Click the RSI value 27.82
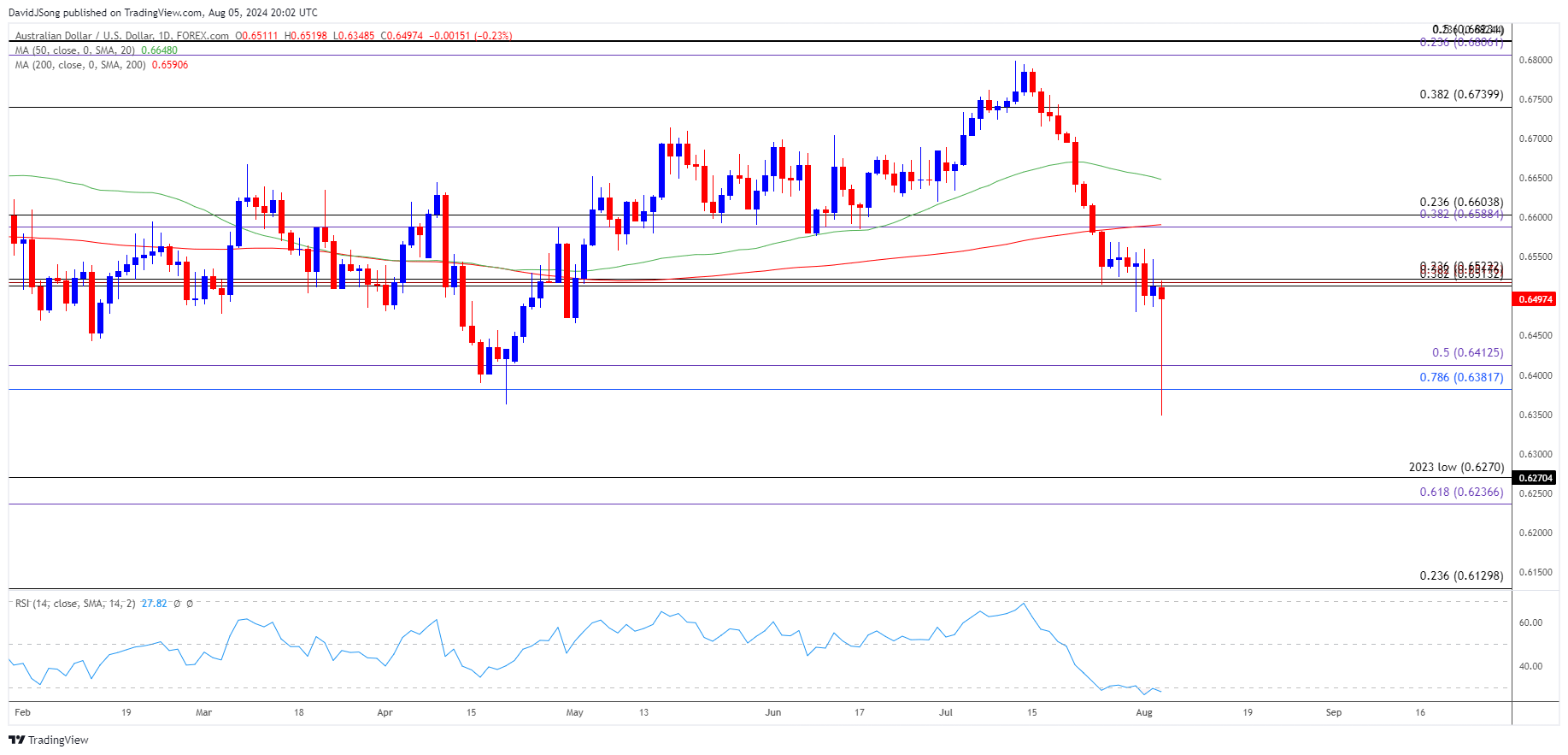1568x755 pixels. pyautogui.click(x=154, y=604)
